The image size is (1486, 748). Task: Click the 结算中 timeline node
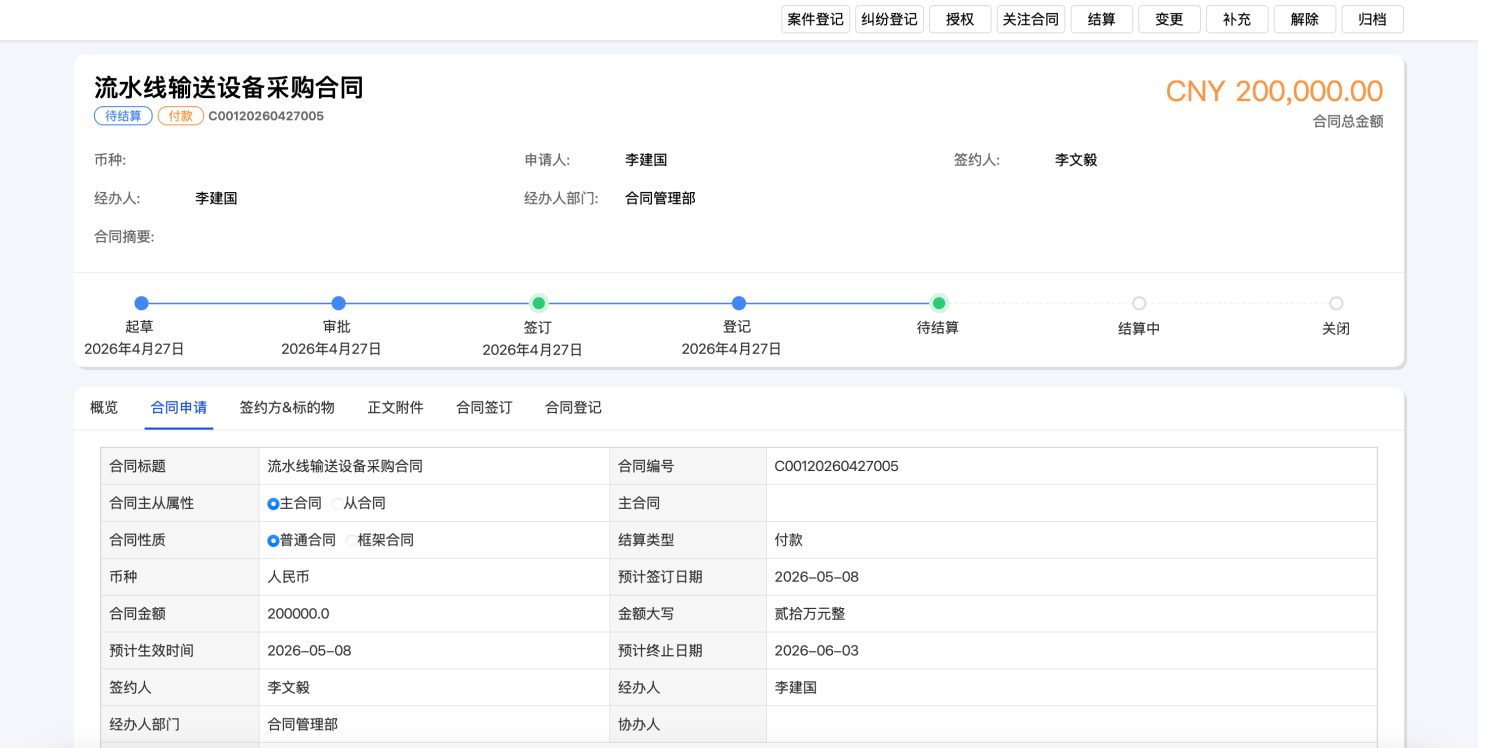click(1138, 303)
